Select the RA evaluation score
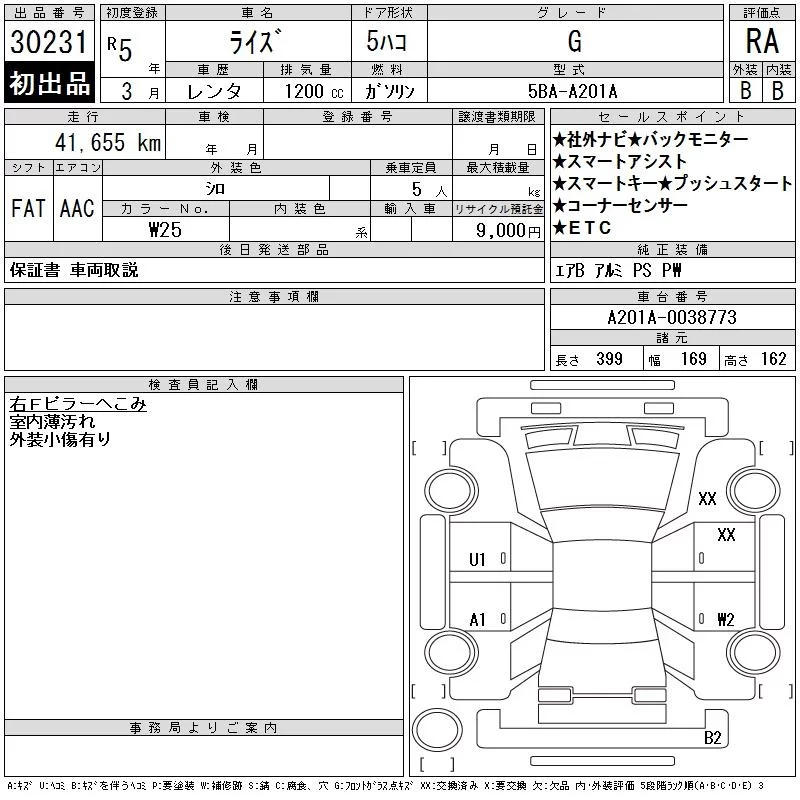800x800 pixels. click(761, 41)
